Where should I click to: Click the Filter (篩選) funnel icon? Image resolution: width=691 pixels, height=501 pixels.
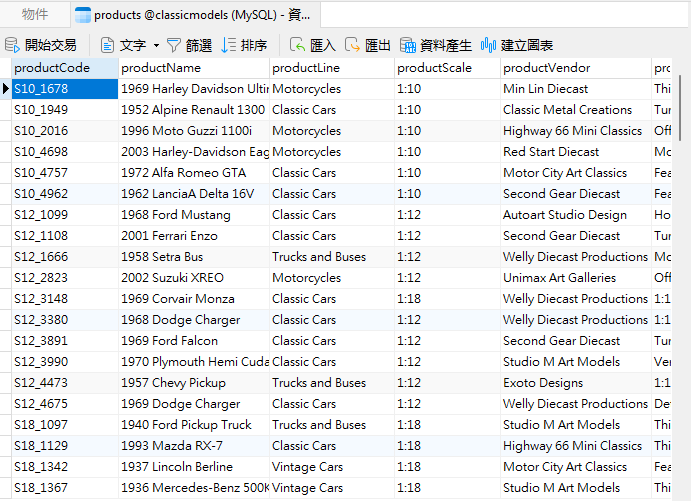[174, 45]
